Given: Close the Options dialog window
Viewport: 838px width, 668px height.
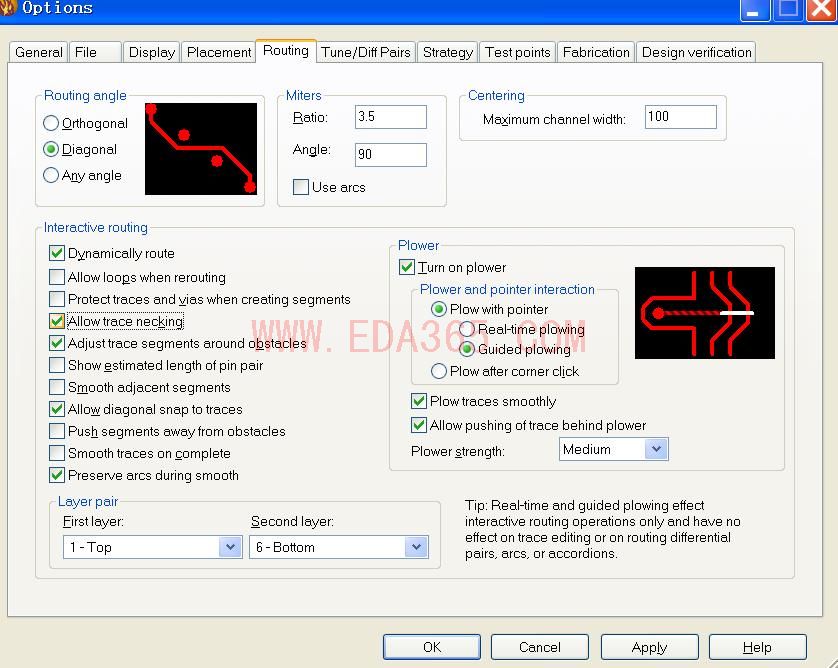Looking at the screenshot, I should 821,10.
